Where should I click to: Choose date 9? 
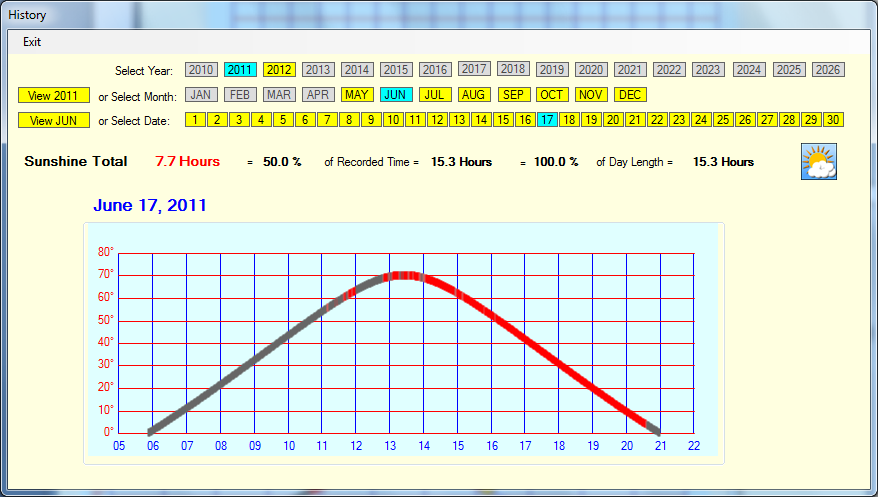pos(371,120)
